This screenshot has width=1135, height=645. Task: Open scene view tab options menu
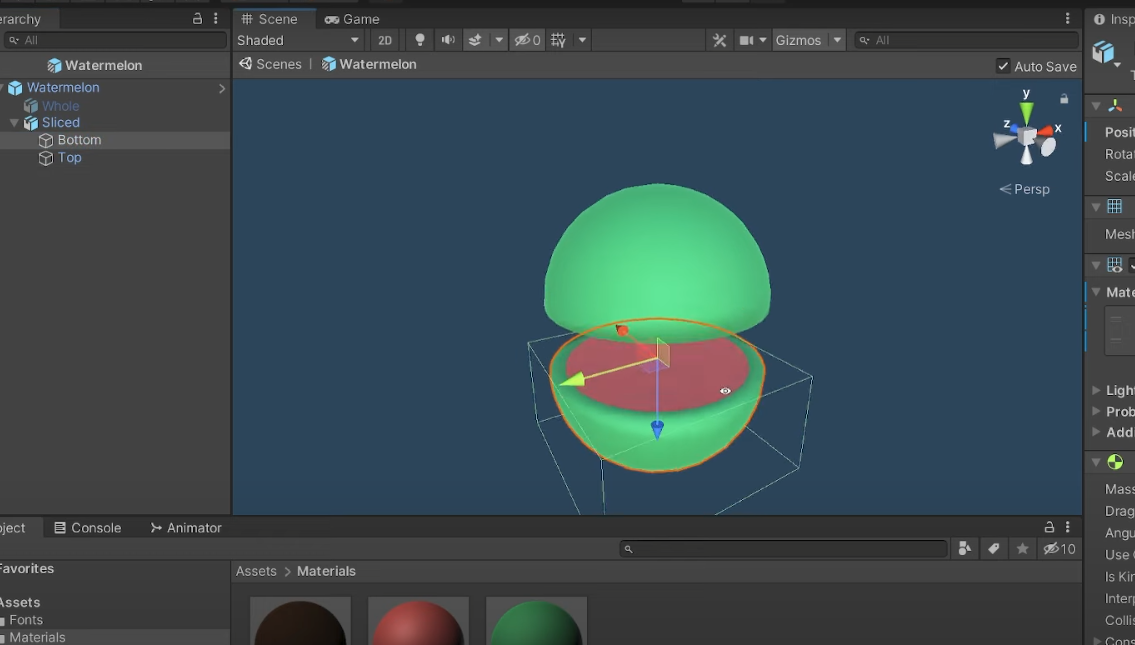pyautogui.click(x=1067, y=18)
